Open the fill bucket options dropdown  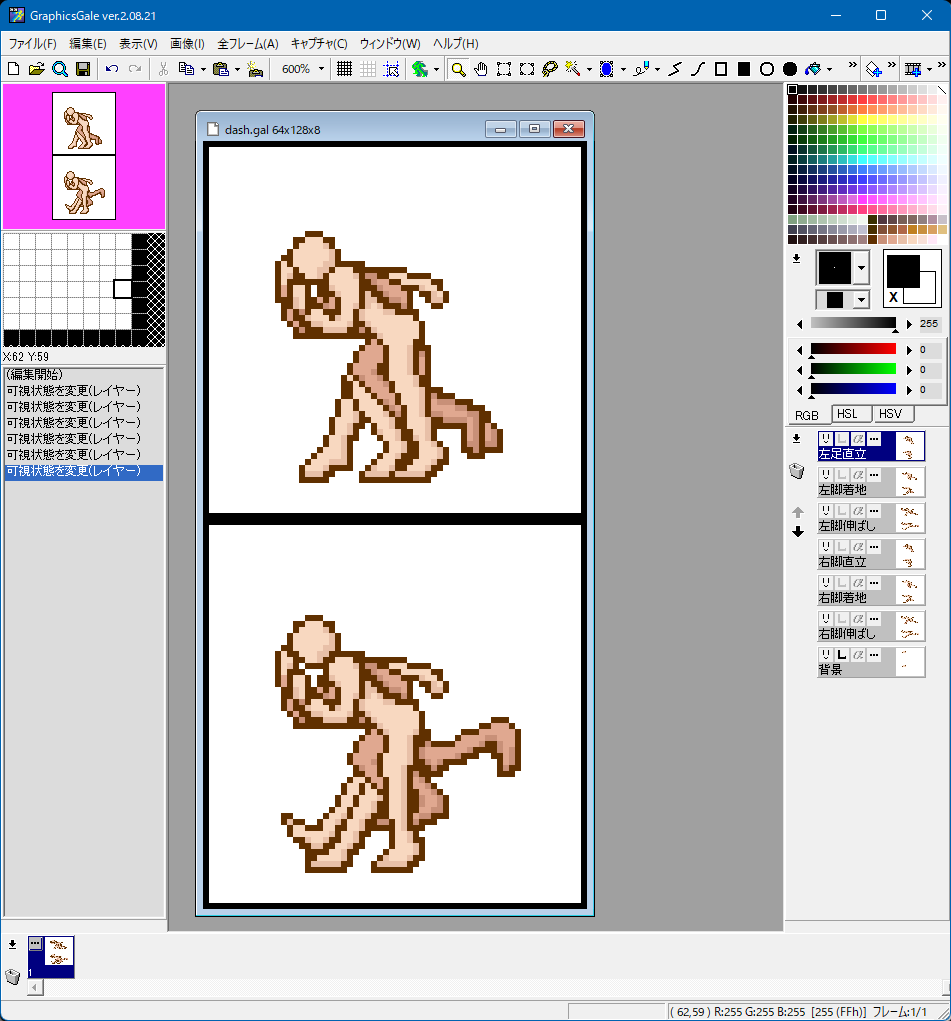829,69
